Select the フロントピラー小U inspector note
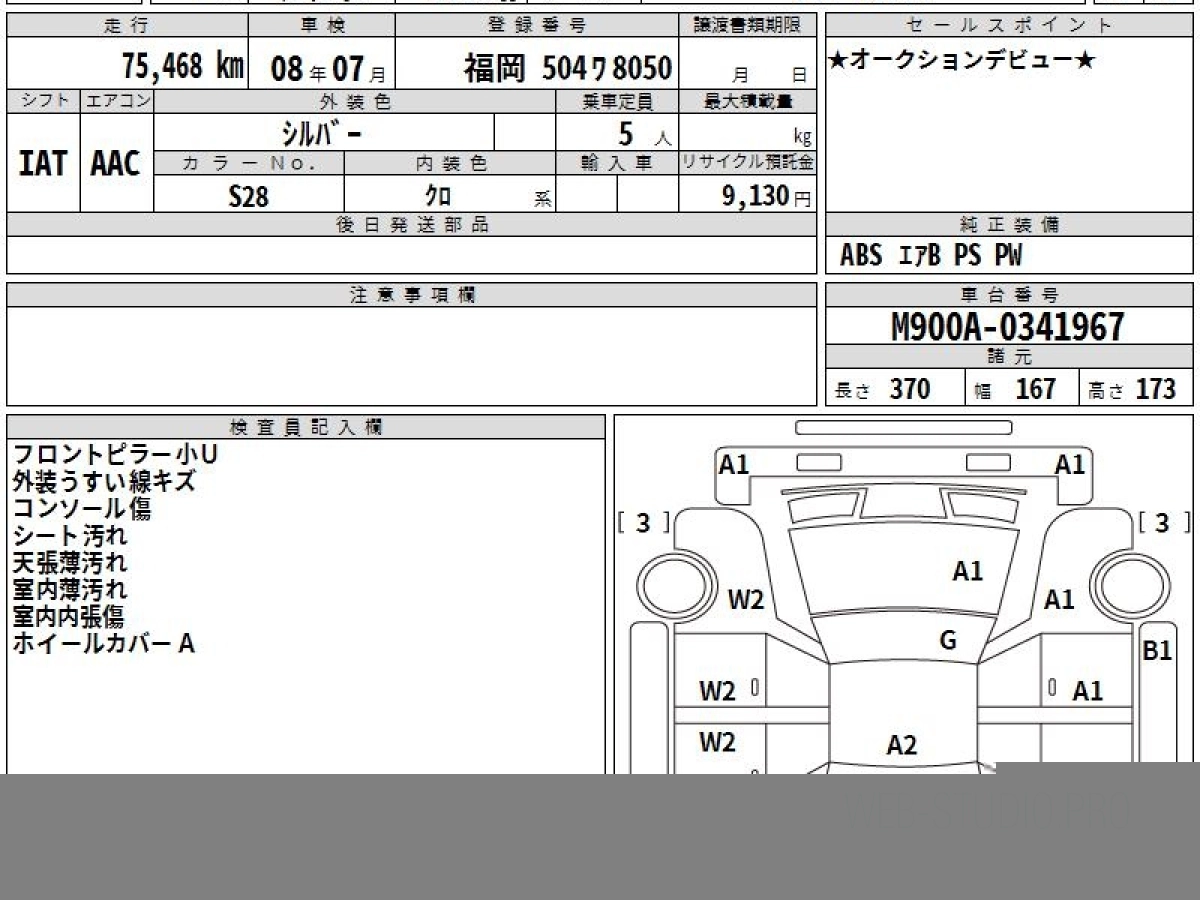The image size is (1200, 900). point(115,455)
